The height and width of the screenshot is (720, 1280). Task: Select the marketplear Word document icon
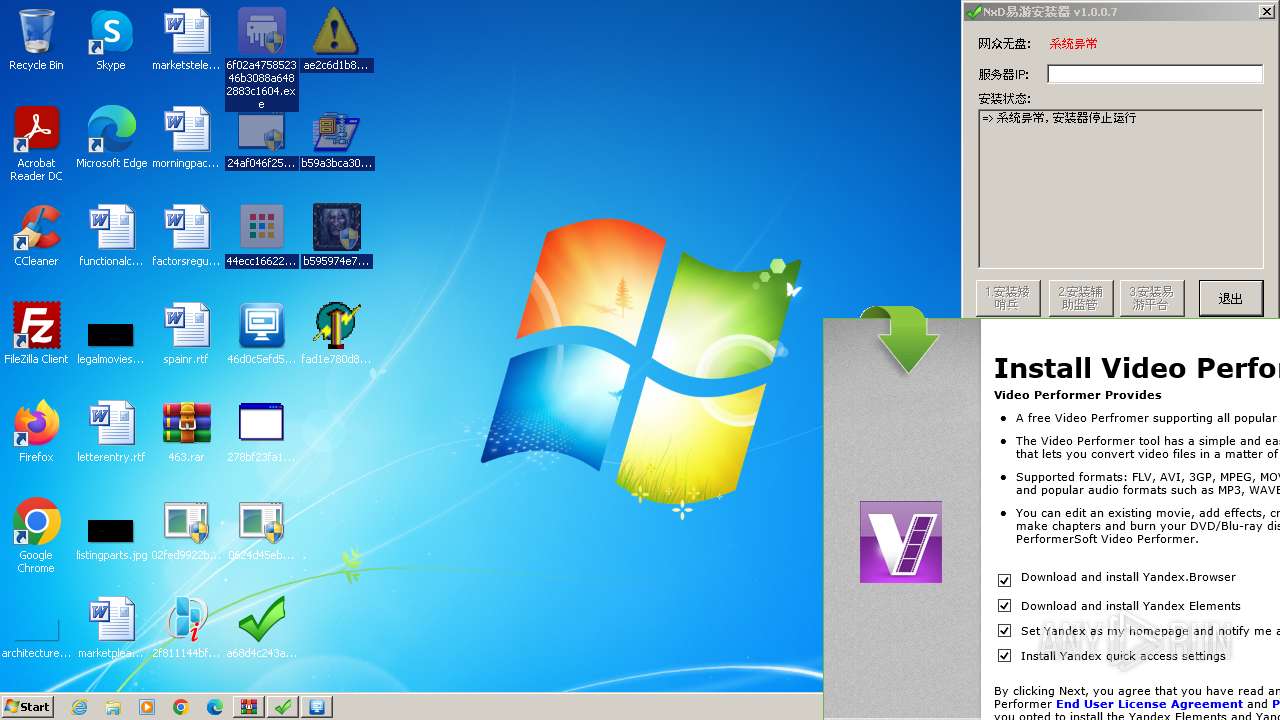(111, 628)
